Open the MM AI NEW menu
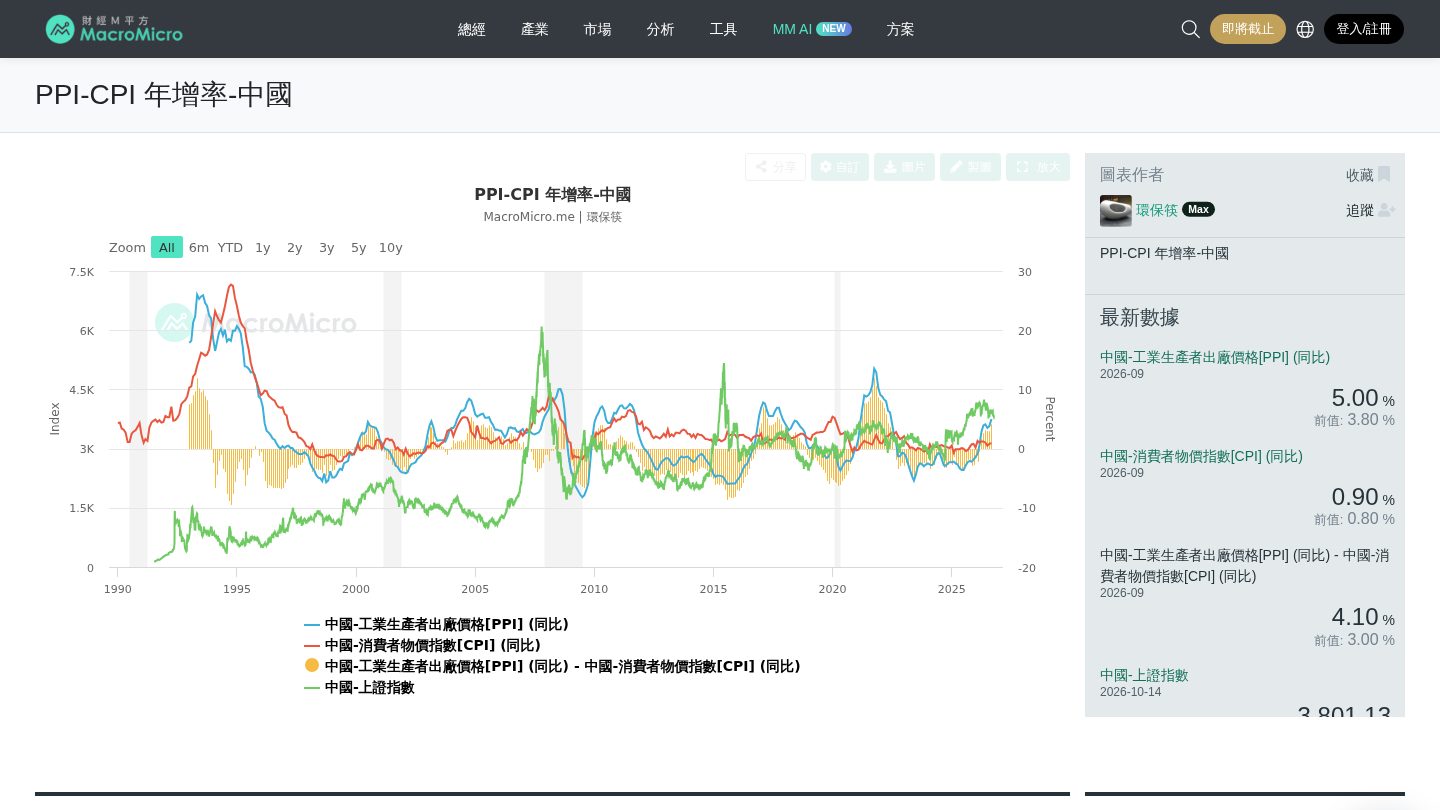The image size is (1440, 810). tap(812, 29)
